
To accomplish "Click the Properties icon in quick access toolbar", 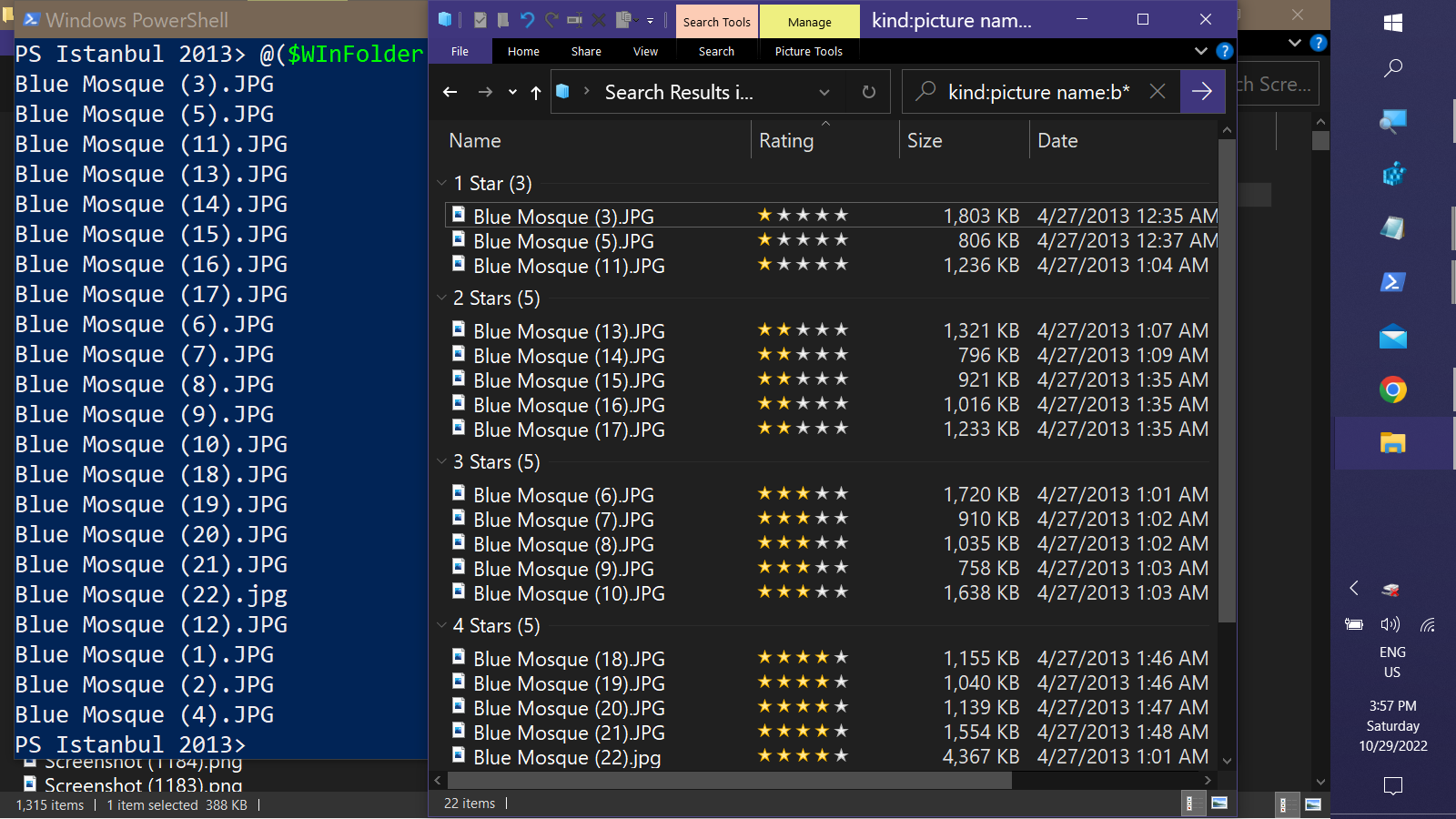I will 480,20.
